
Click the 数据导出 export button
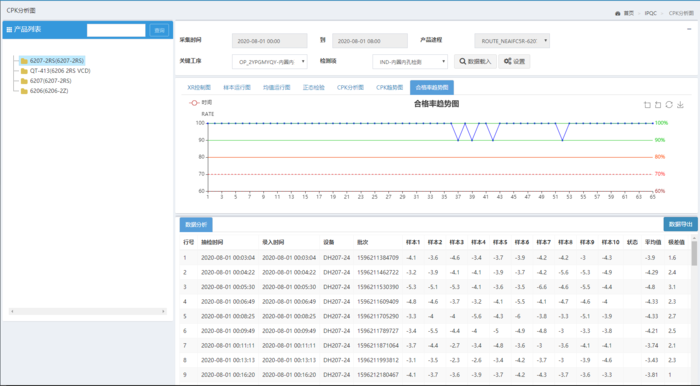(x=680, y=224)
